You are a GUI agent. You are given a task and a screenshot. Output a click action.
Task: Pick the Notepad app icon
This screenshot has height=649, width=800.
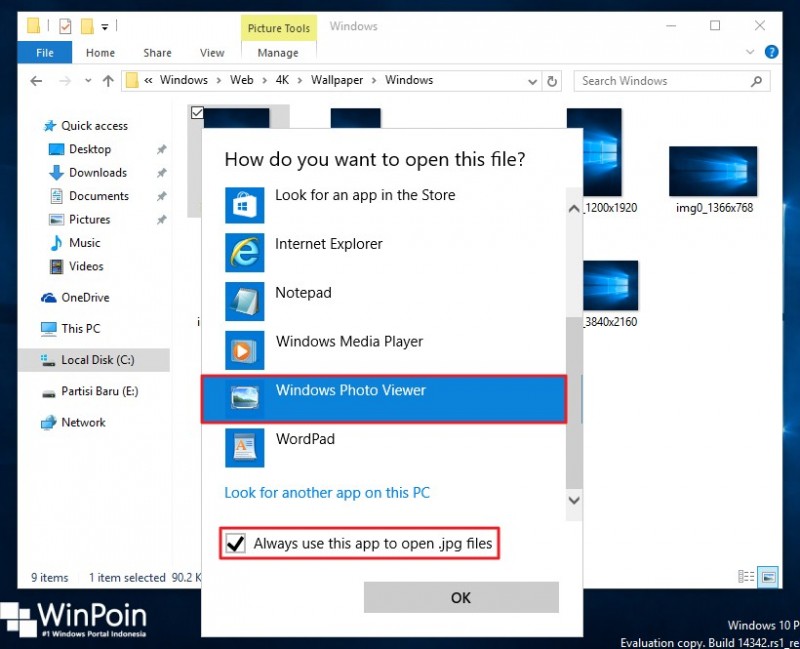click(x=244, y=302)
